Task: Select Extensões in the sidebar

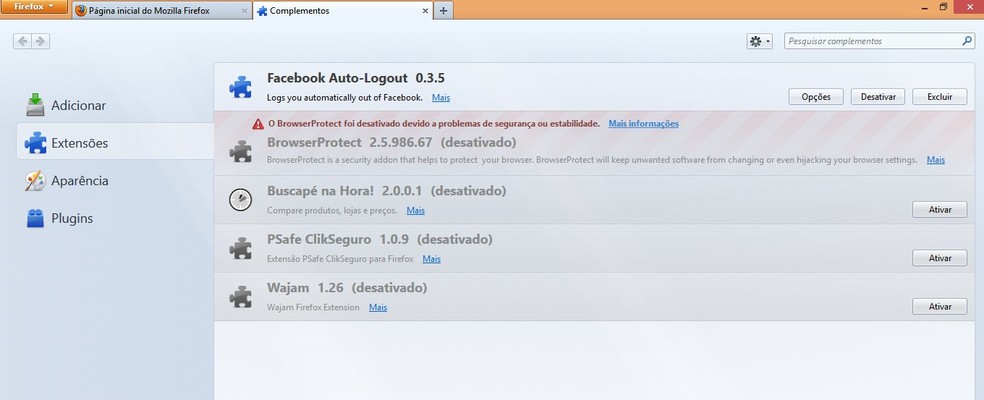Action: [115, 143]
